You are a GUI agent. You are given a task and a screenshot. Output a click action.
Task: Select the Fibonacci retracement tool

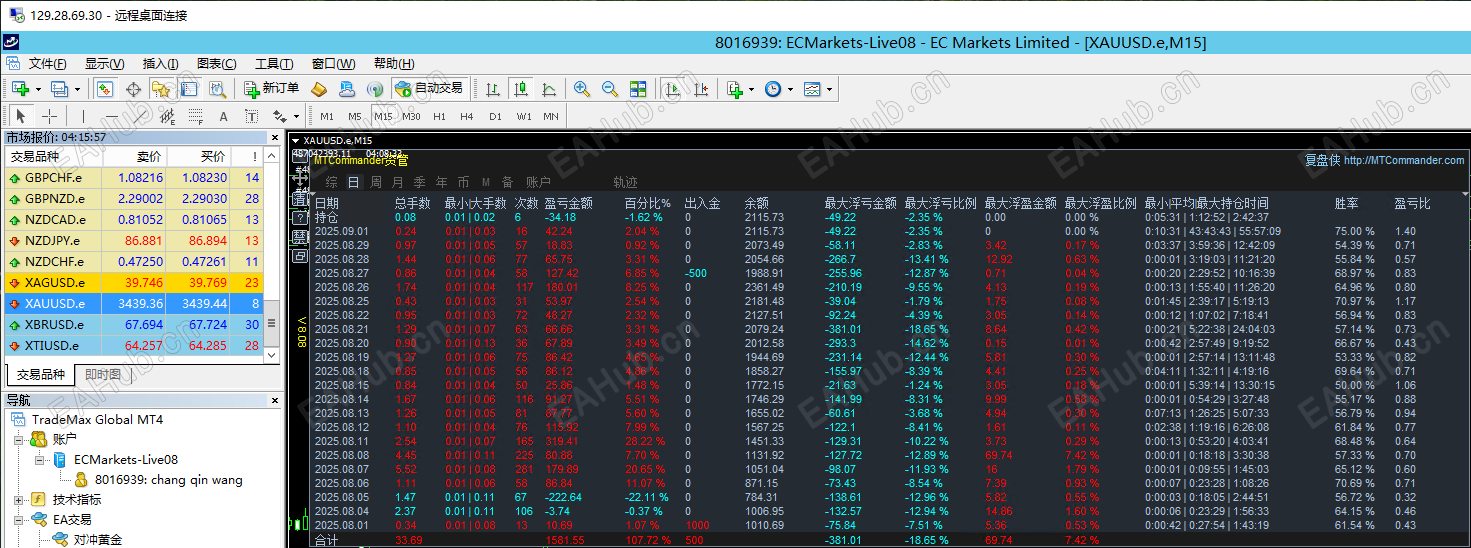pyautogui.click(x=195, y=116)
